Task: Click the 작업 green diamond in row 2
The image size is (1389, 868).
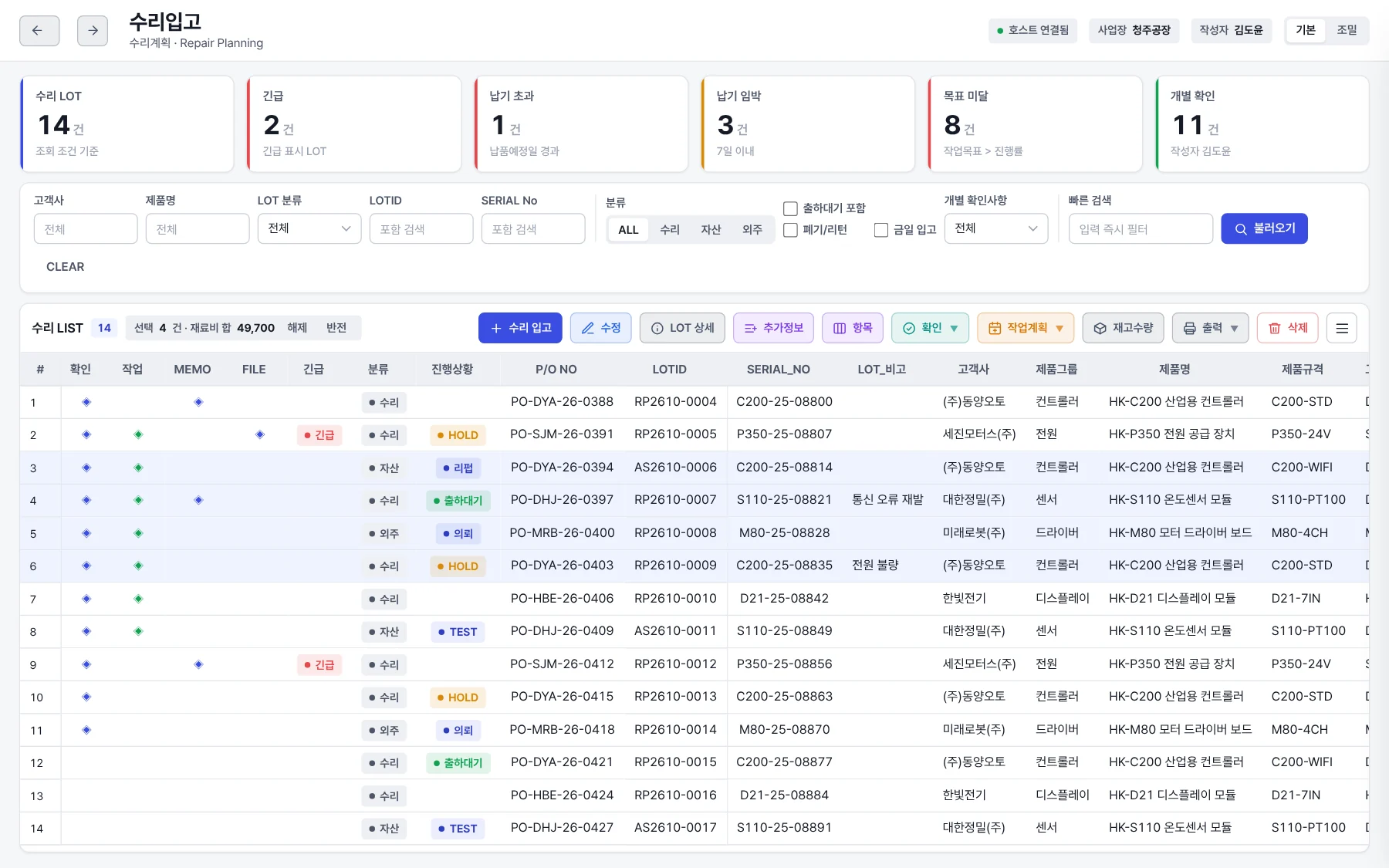Action: [x=138, y=434]
